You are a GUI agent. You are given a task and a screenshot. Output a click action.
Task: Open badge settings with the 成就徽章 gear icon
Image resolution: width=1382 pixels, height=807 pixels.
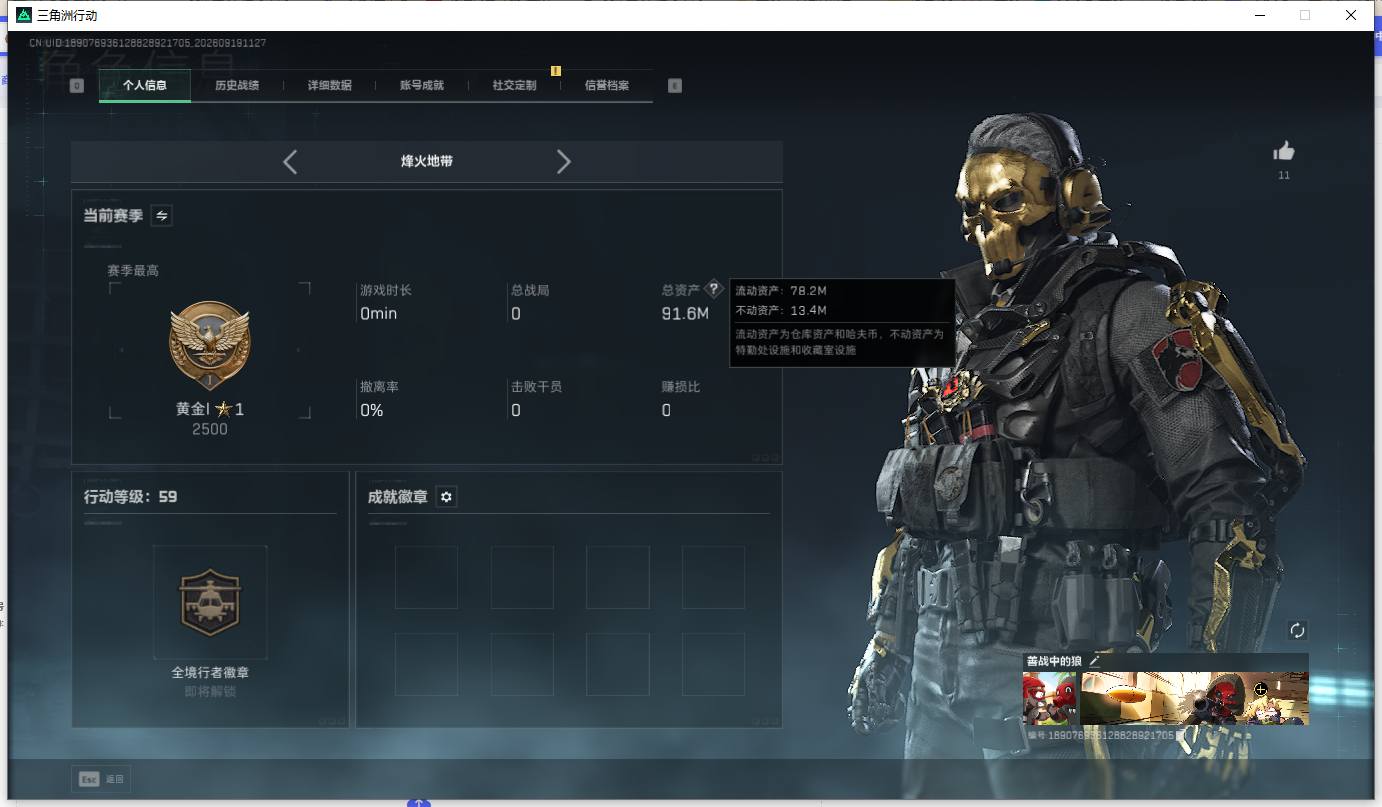click(x=447, y=497)
